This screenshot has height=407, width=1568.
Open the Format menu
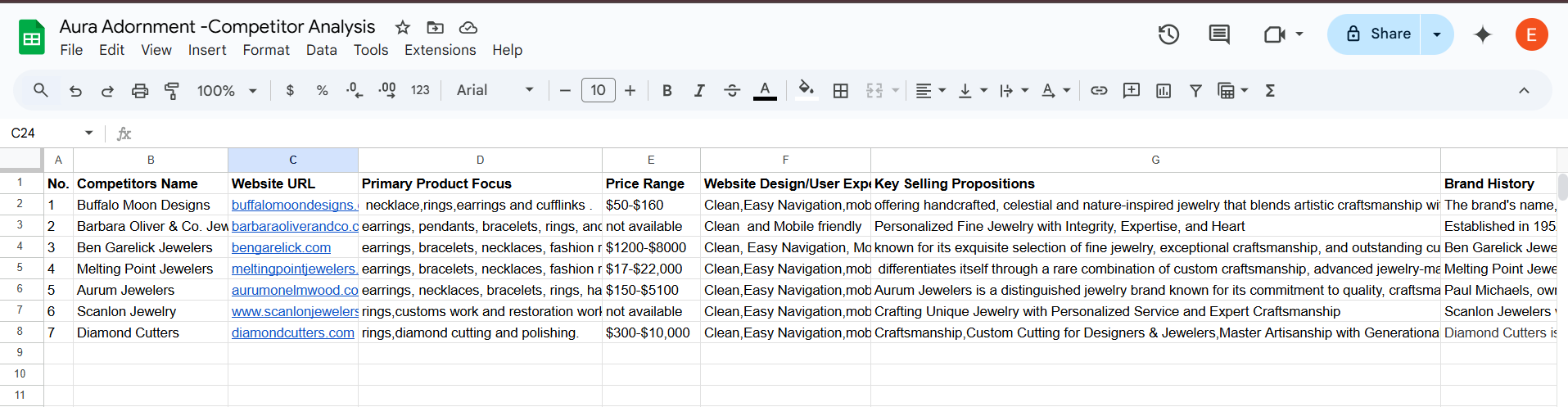point(266,50)
